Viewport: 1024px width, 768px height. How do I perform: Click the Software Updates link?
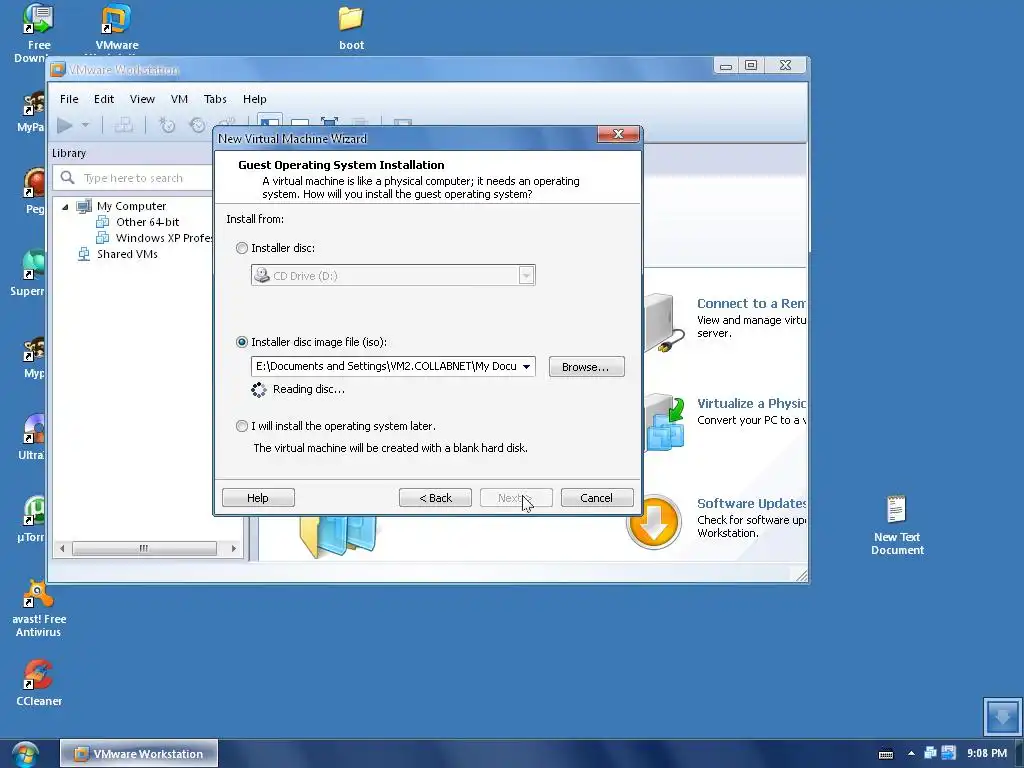[751, 504]
